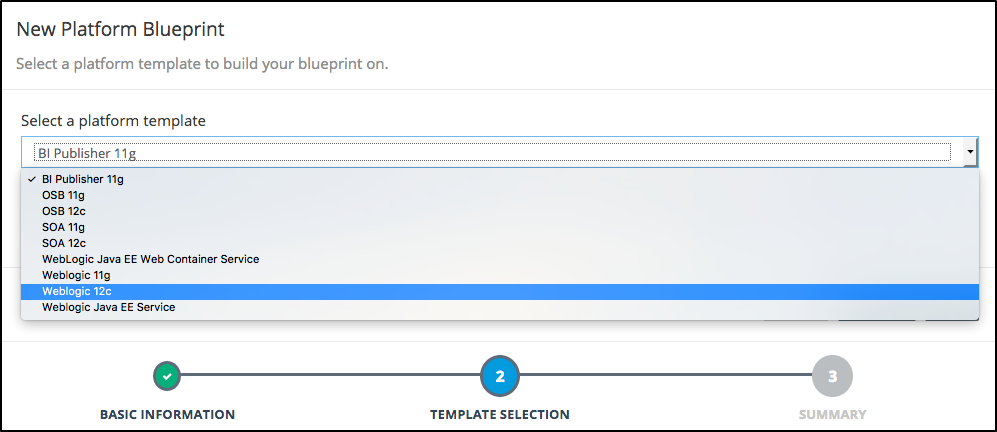Click the green checkmark step icon
997x432 pixels.
click(167, 376)
